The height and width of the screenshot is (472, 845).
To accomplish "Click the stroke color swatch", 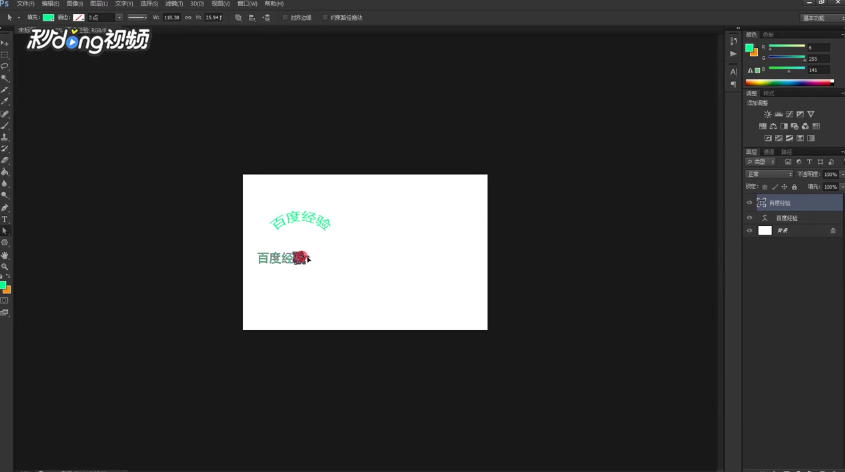I will [x=79, y=18].
